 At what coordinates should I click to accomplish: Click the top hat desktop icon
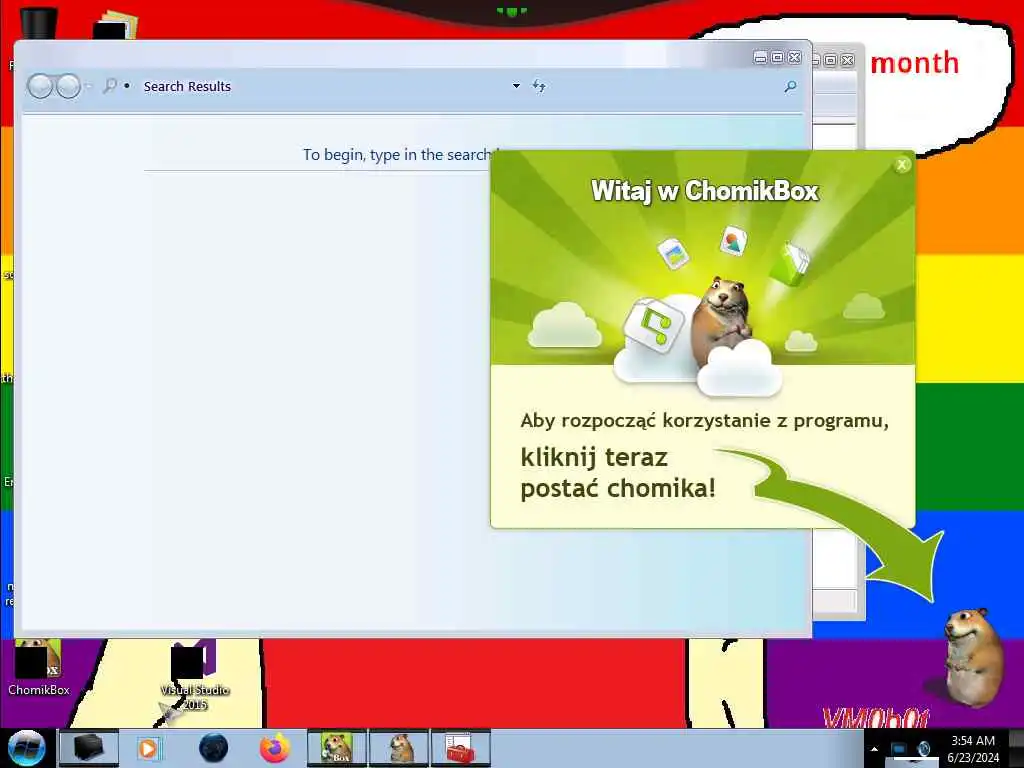39,22
